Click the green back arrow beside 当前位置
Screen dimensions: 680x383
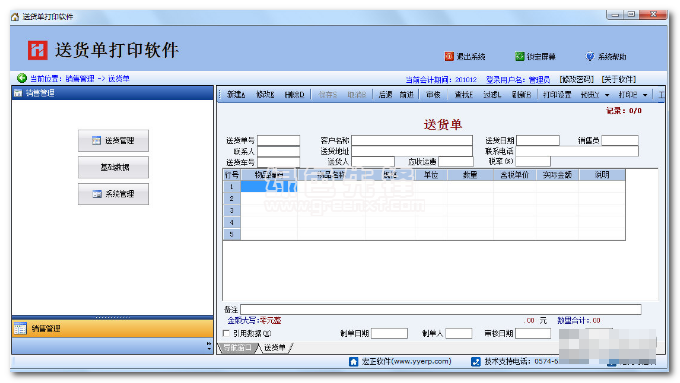point(22,78)
